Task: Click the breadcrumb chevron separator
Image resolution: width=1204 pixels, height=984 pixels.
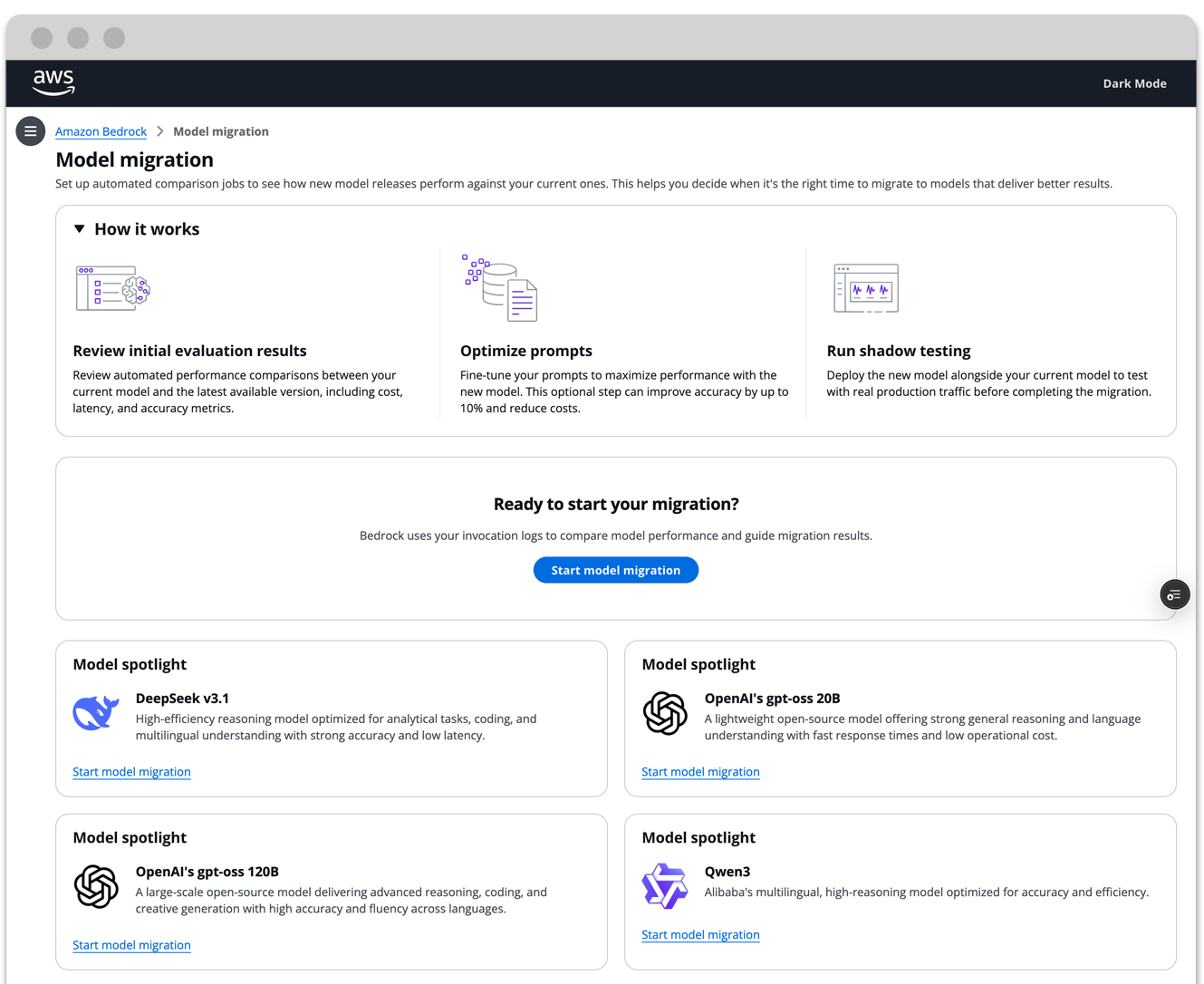Action: pyautogui.click(x=160, y=131)
